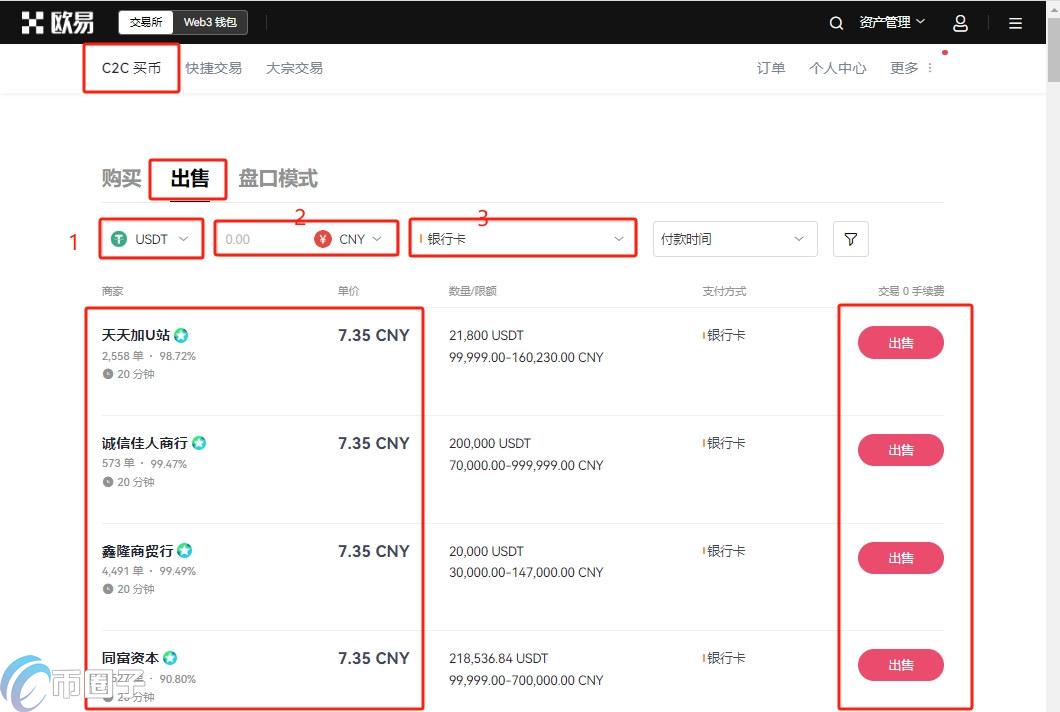The image size is (1060, 712).
Task: Open the 银行卡 payment method dropdown
Action: coord(522,239)
